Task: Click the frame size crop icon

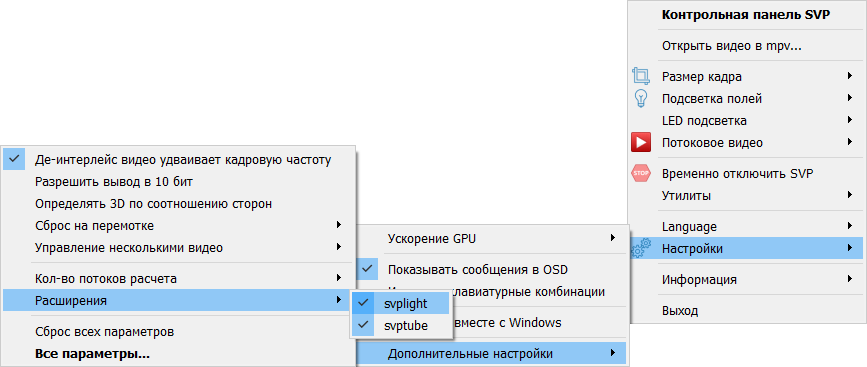Action: tap(641, 76)
